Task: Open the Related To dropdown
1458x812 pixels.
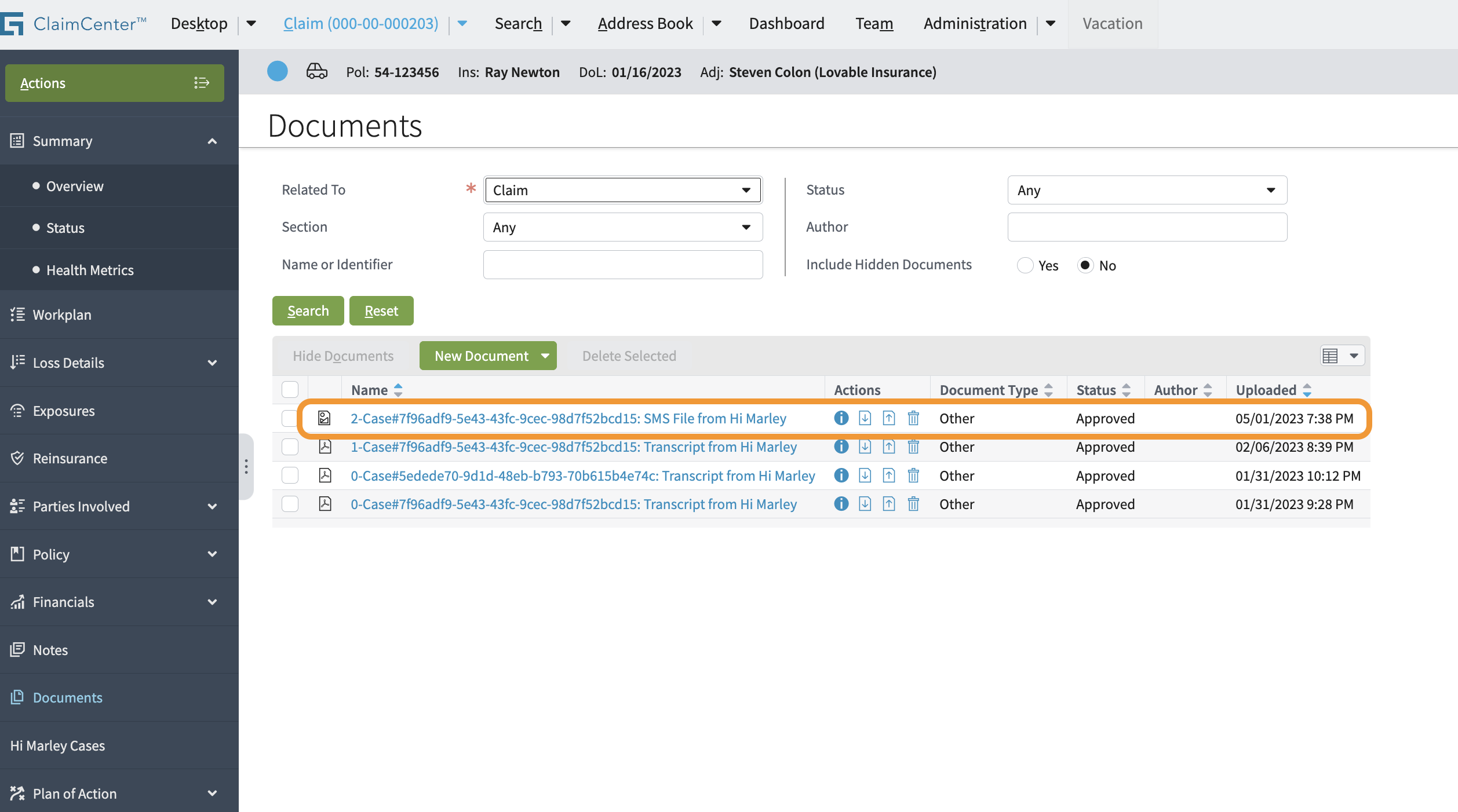Action: point(622,189)
